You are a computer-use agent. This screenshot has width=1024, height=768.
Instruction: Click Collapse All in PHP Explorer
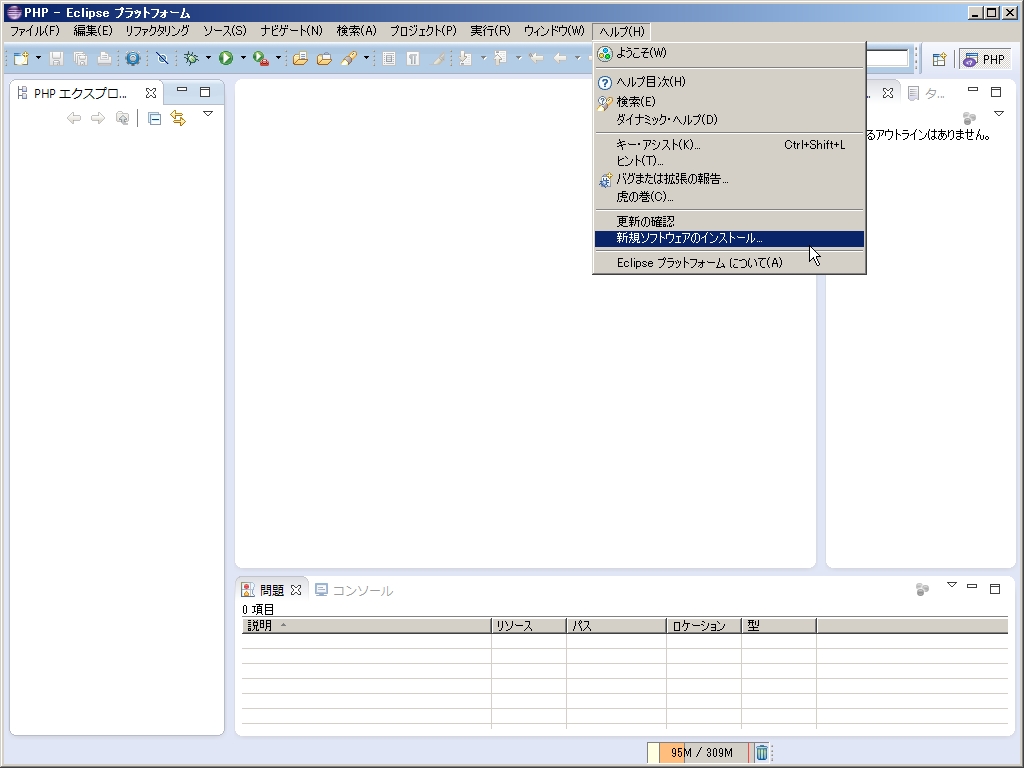coord(154,118)
